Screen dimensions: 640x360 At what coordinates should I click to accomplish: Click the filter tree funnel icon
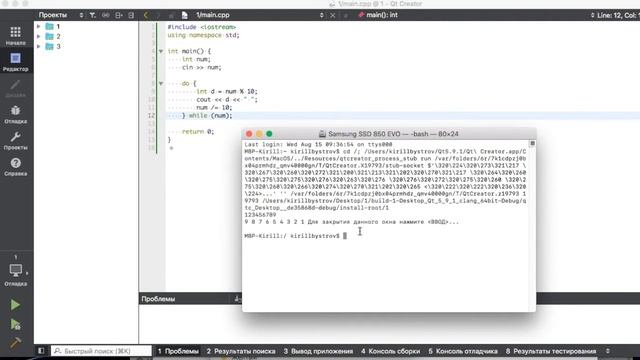coord(93,15)
